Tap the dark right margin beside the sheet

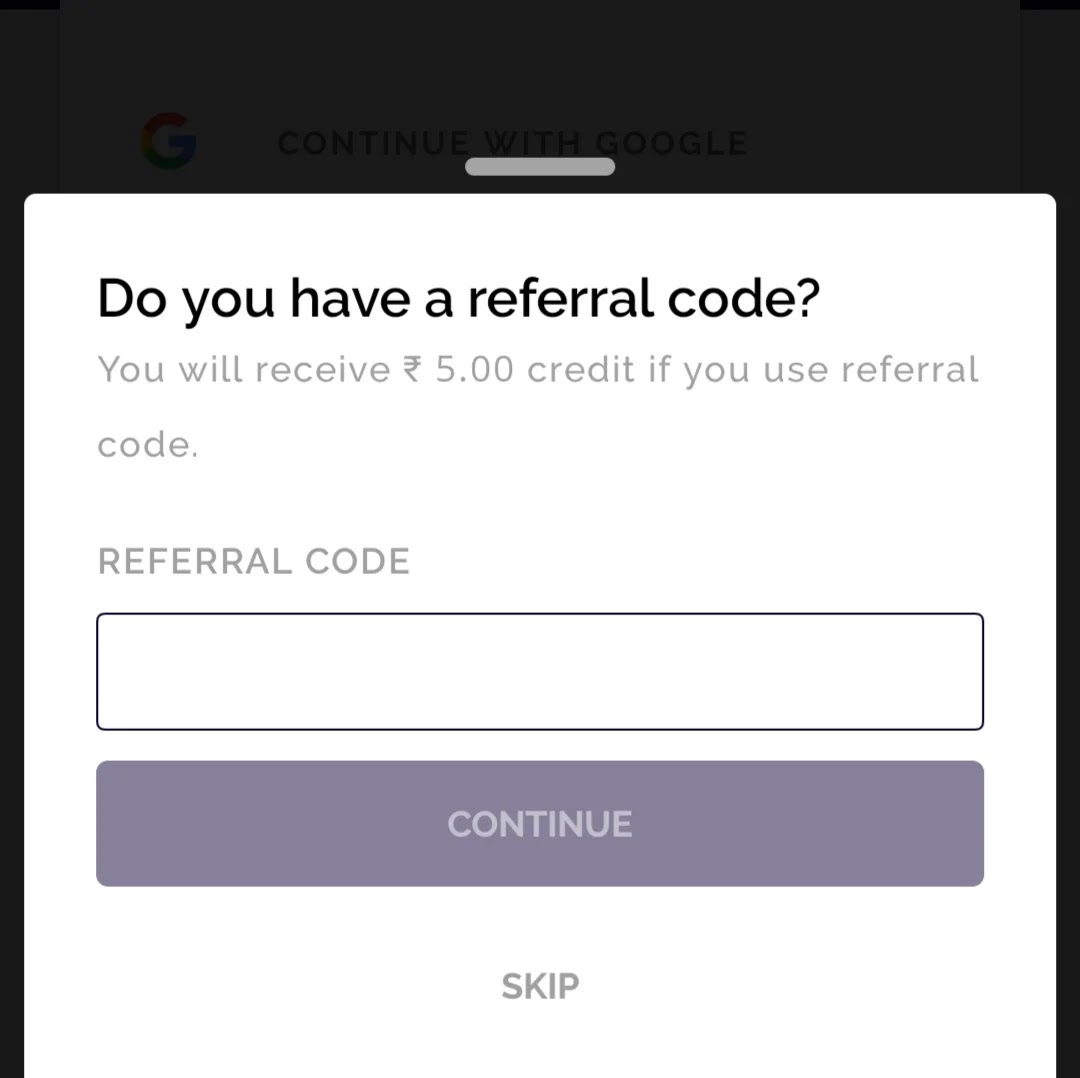(1068, 620)
